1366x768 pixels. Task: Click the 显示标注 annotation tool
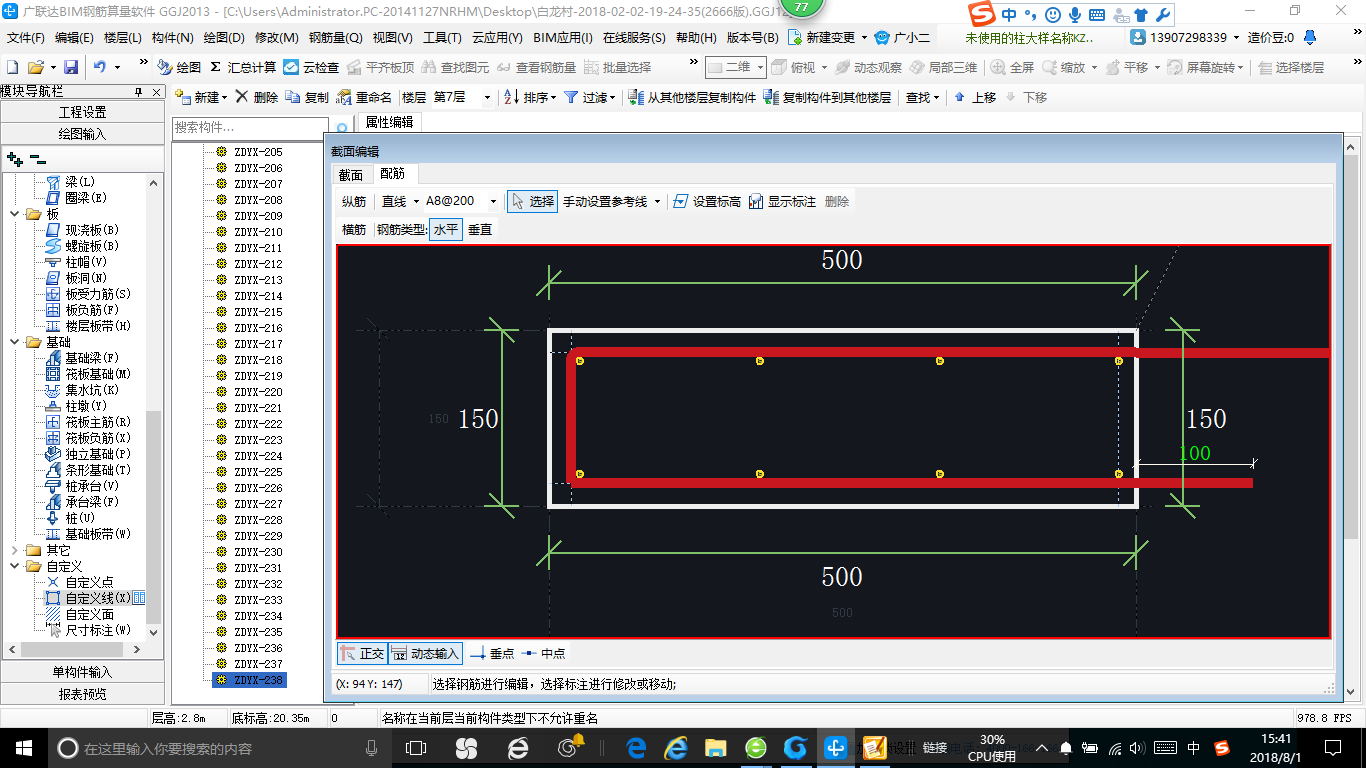point(783,201)
